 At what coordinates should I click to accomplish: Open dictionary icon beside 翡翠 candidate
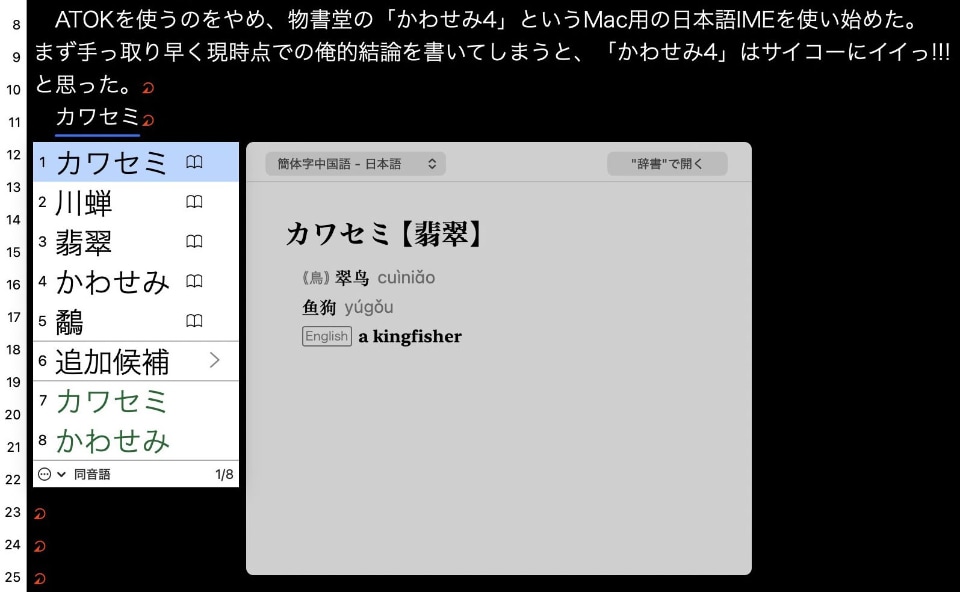click(x=194, y=241)
